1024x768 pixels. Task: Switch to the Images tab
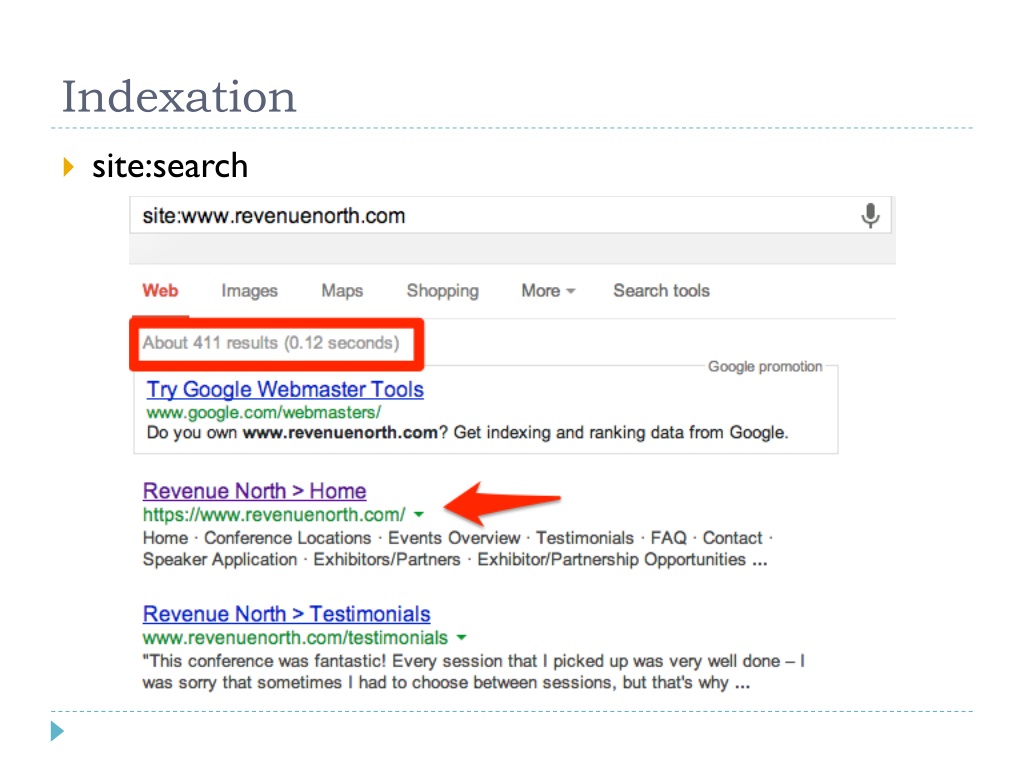point(249,291)
